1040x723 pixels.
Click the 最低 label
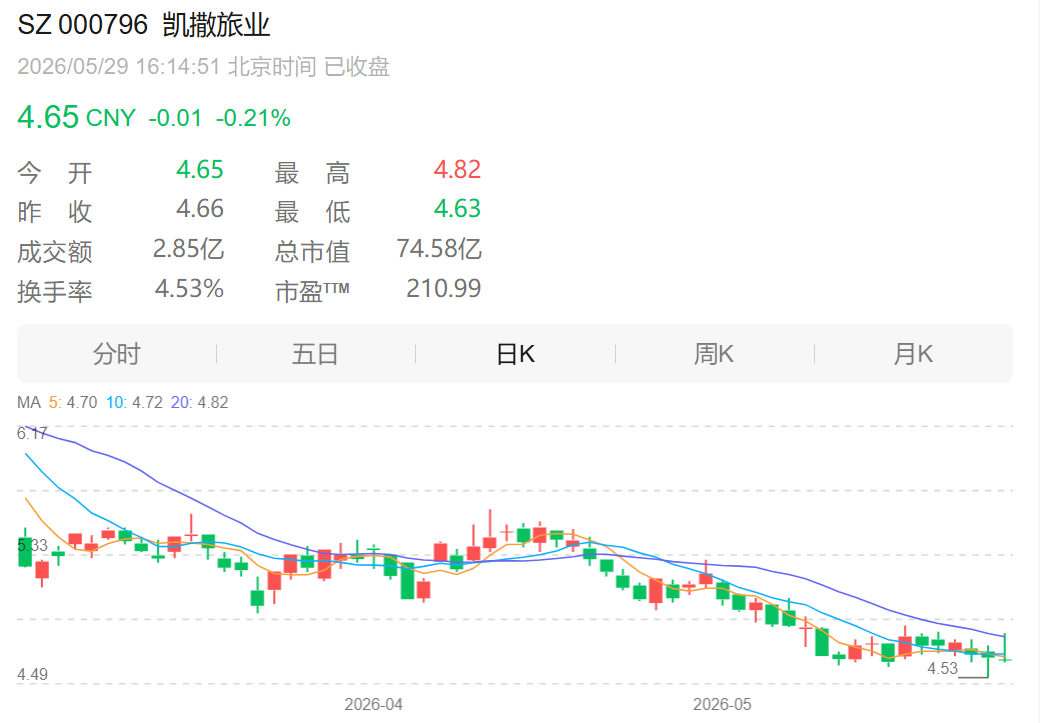click(x=312, y=212)
